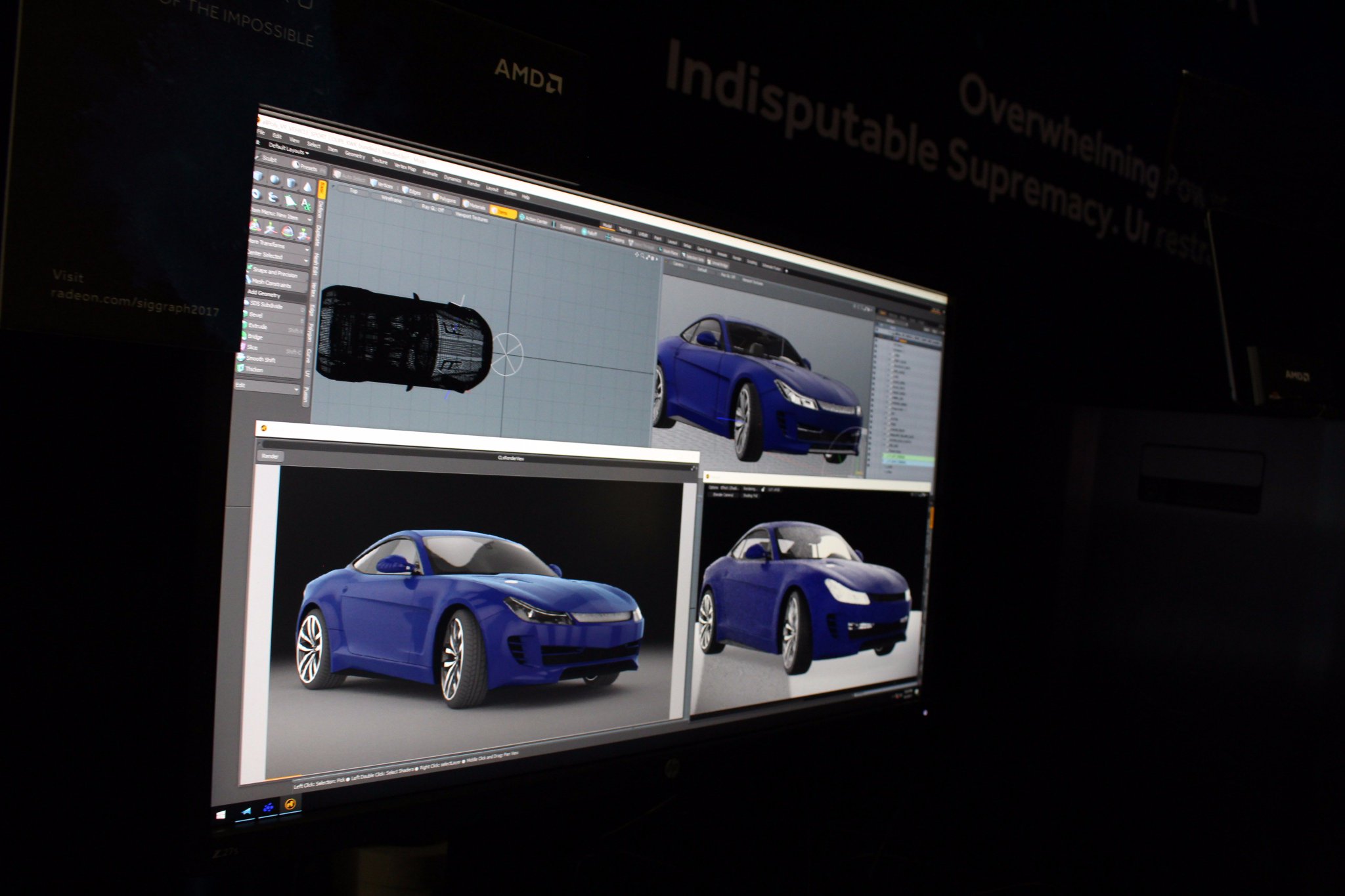
Task: Open the Item Menu: New Item dropdown
Action: 281,215
